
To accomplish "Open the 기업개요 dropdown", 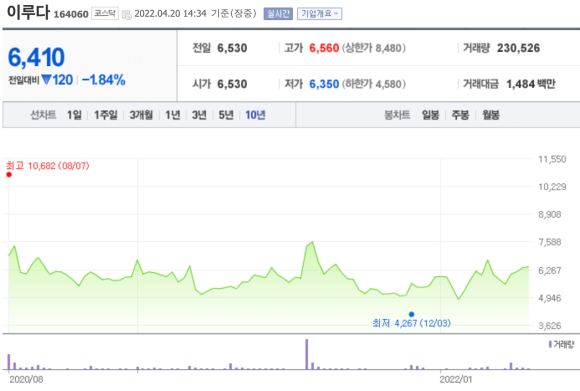I will 320,14.
